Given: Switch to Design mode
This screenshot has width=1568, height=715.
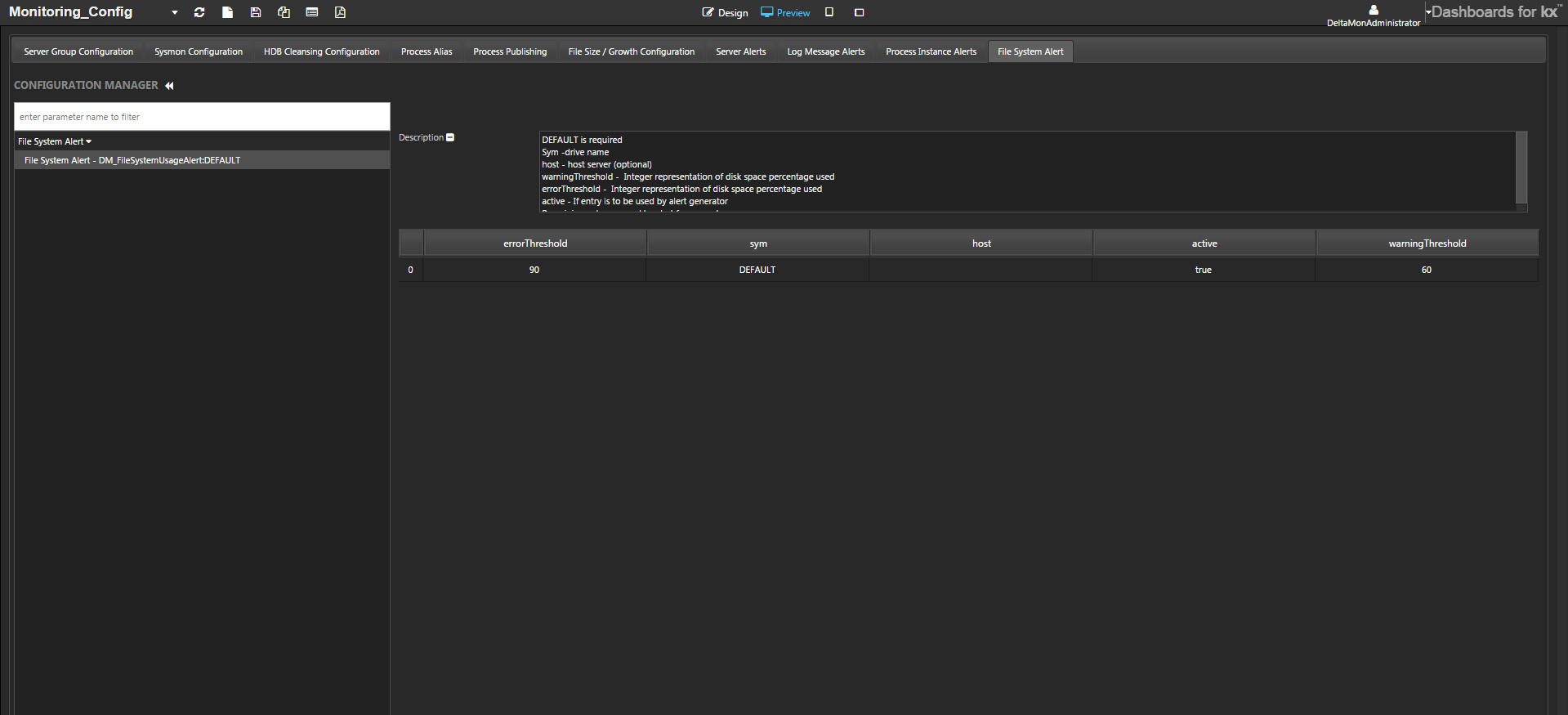Looking at the screenshot, I should click(x=725, y=12).
